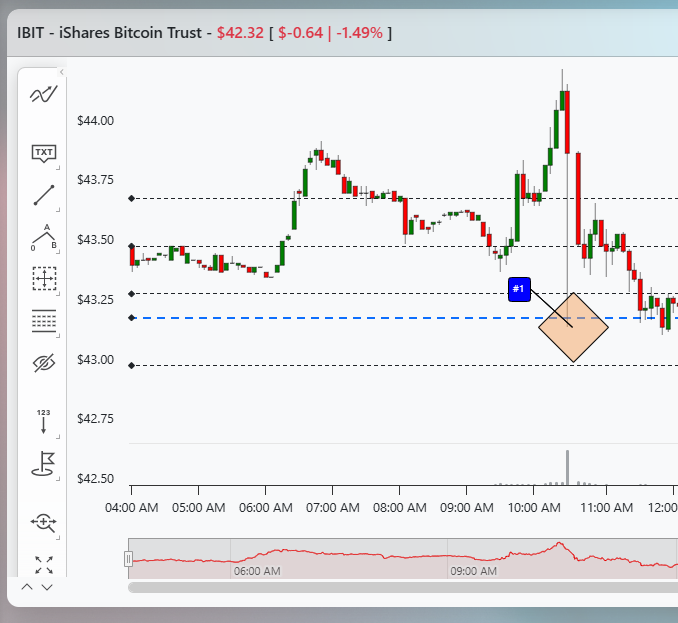
Task: Click the 09:00 AM label in navigator
Action: pyautogui.click(x=473, y=571)
